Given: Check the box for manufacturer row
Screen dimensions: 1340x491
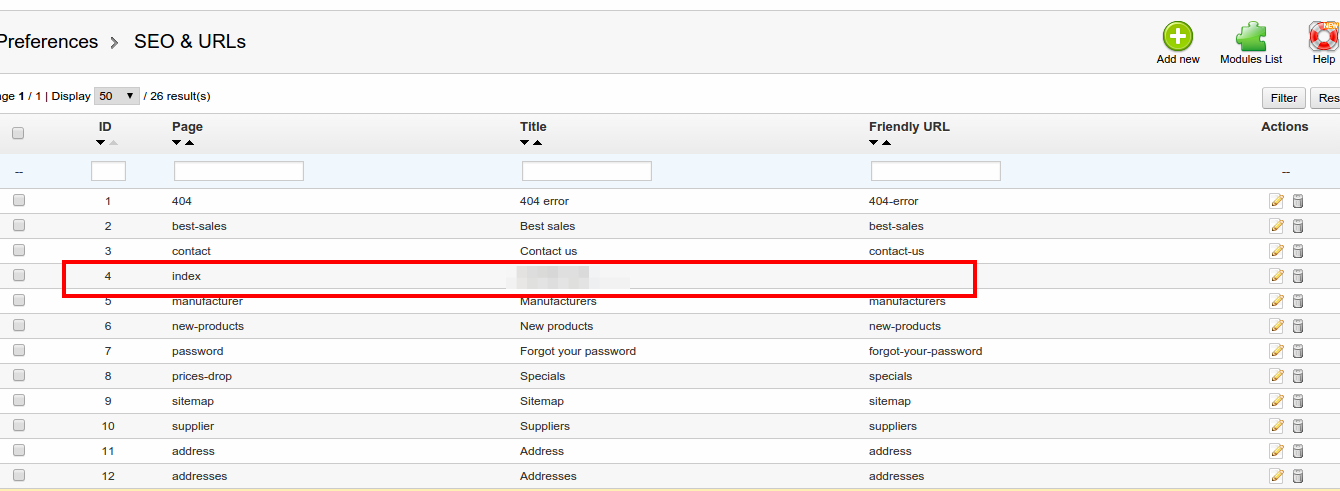Looking at the screenshot, I should 18,300.
